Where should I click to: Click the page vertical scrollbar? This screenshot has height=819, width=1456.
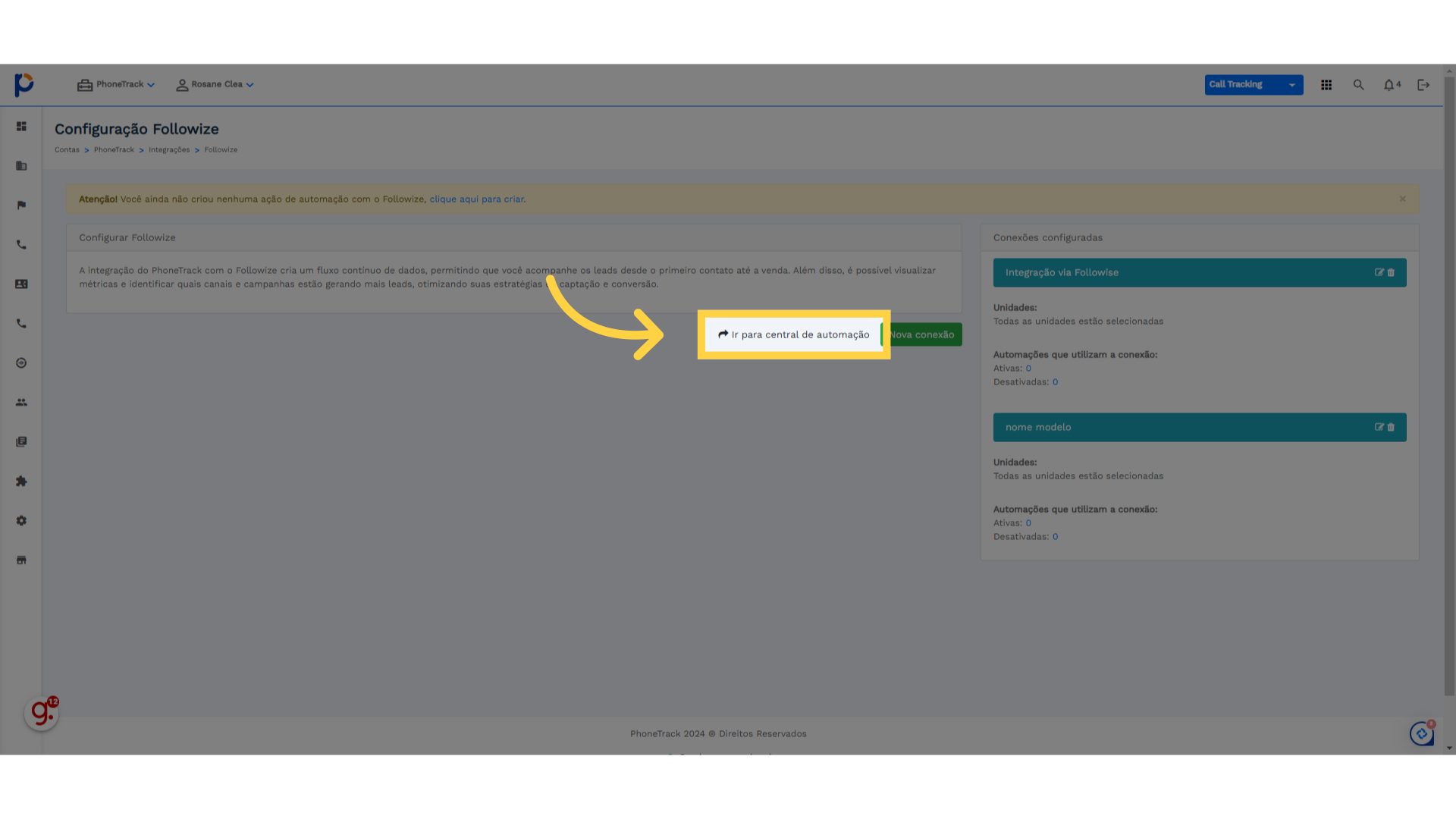(x=1449, y=387)
